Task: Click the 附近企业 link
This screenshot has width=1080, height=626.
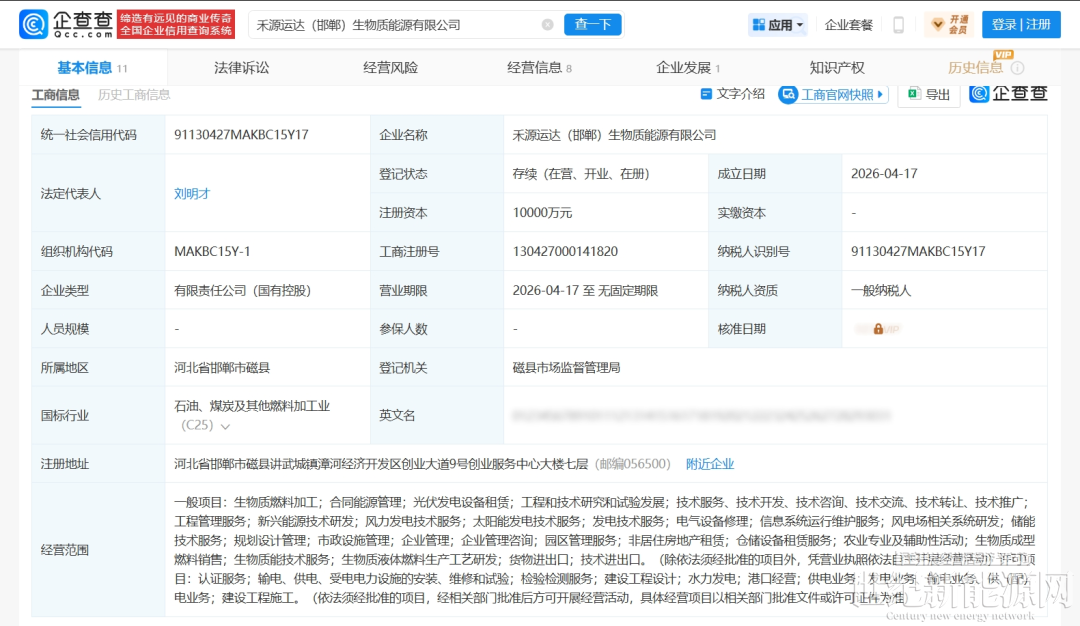Action: (709, 464)
